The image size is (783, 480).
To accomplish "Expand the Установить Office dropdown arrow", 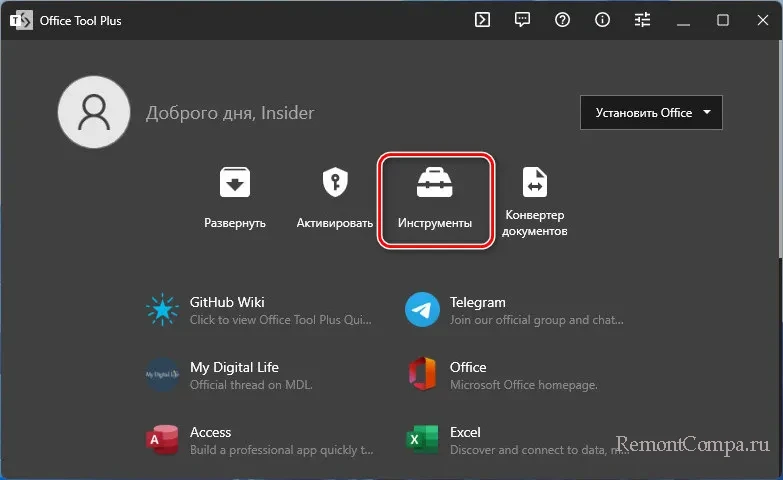I will click(707, 113).
